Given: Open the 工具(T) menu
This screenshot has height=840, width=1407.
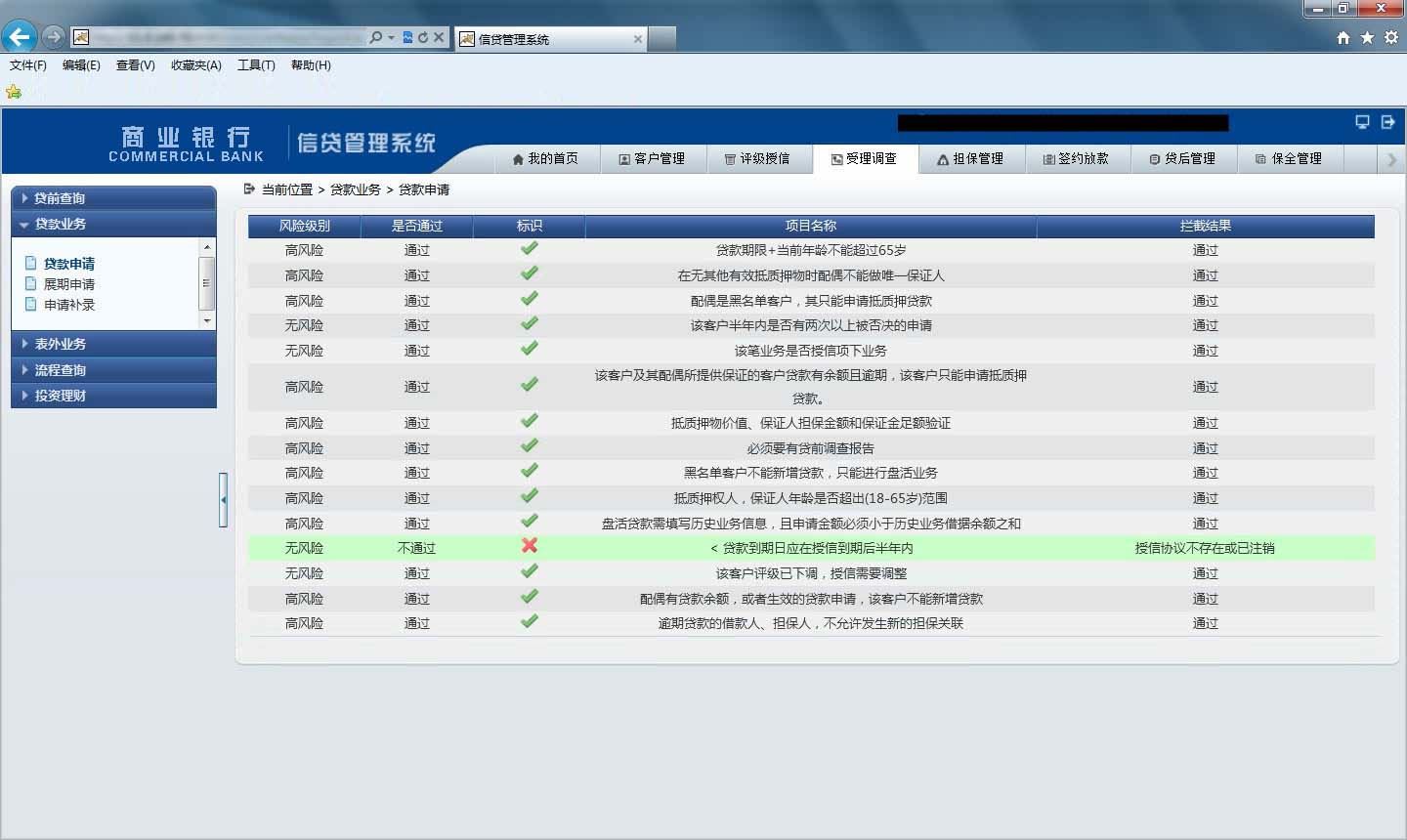Looking at the screenshot, I should pyautogui.click(x=256, y=65).
